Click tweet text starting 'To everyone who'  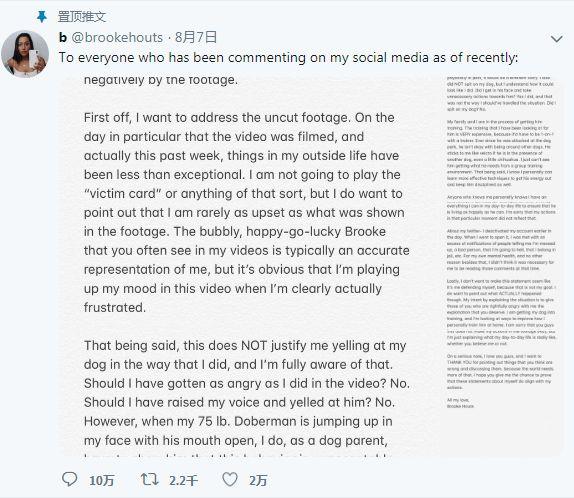[288, 57]
